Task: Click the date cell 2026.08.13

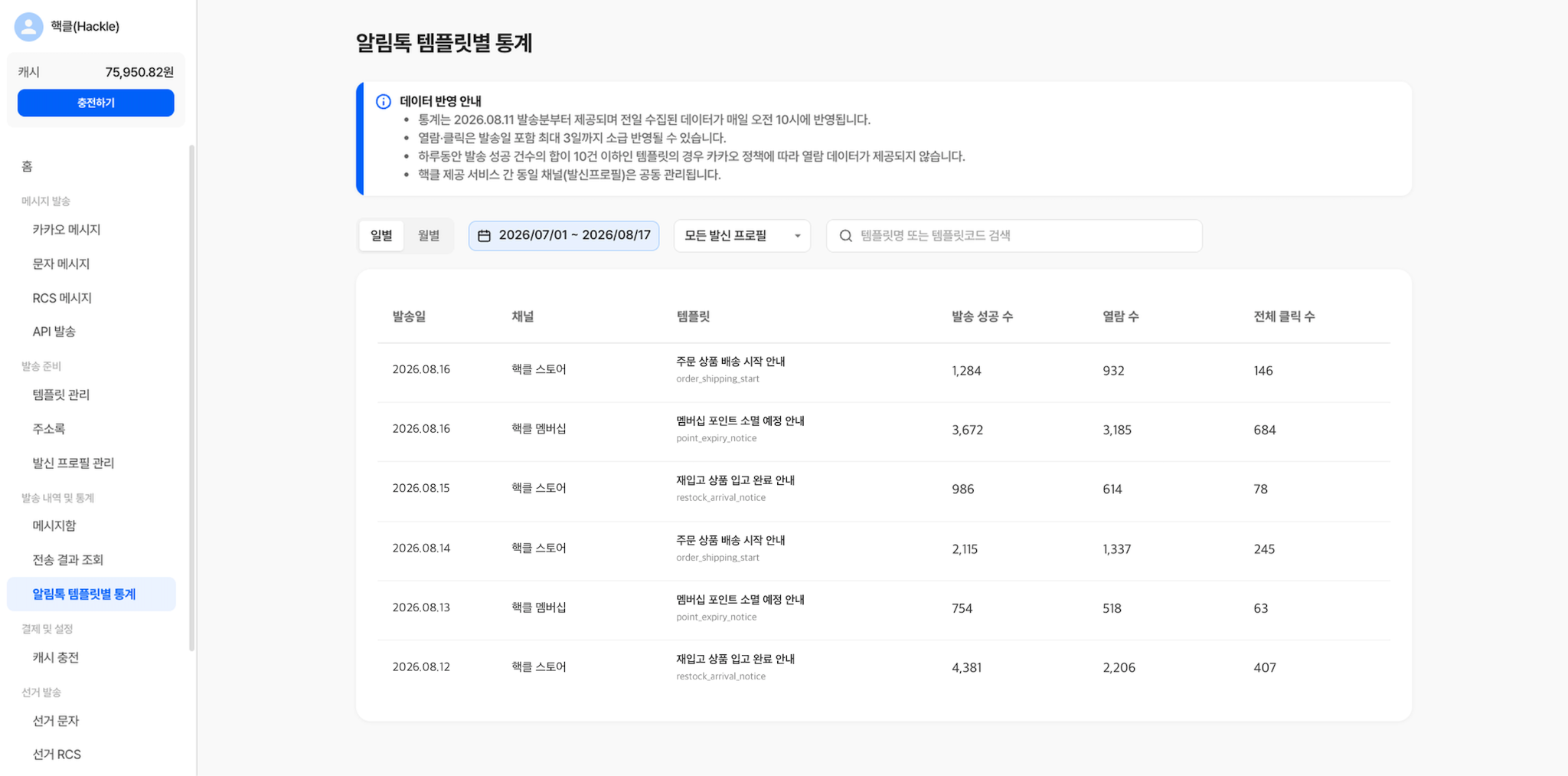Action: (x=421, y=608)
